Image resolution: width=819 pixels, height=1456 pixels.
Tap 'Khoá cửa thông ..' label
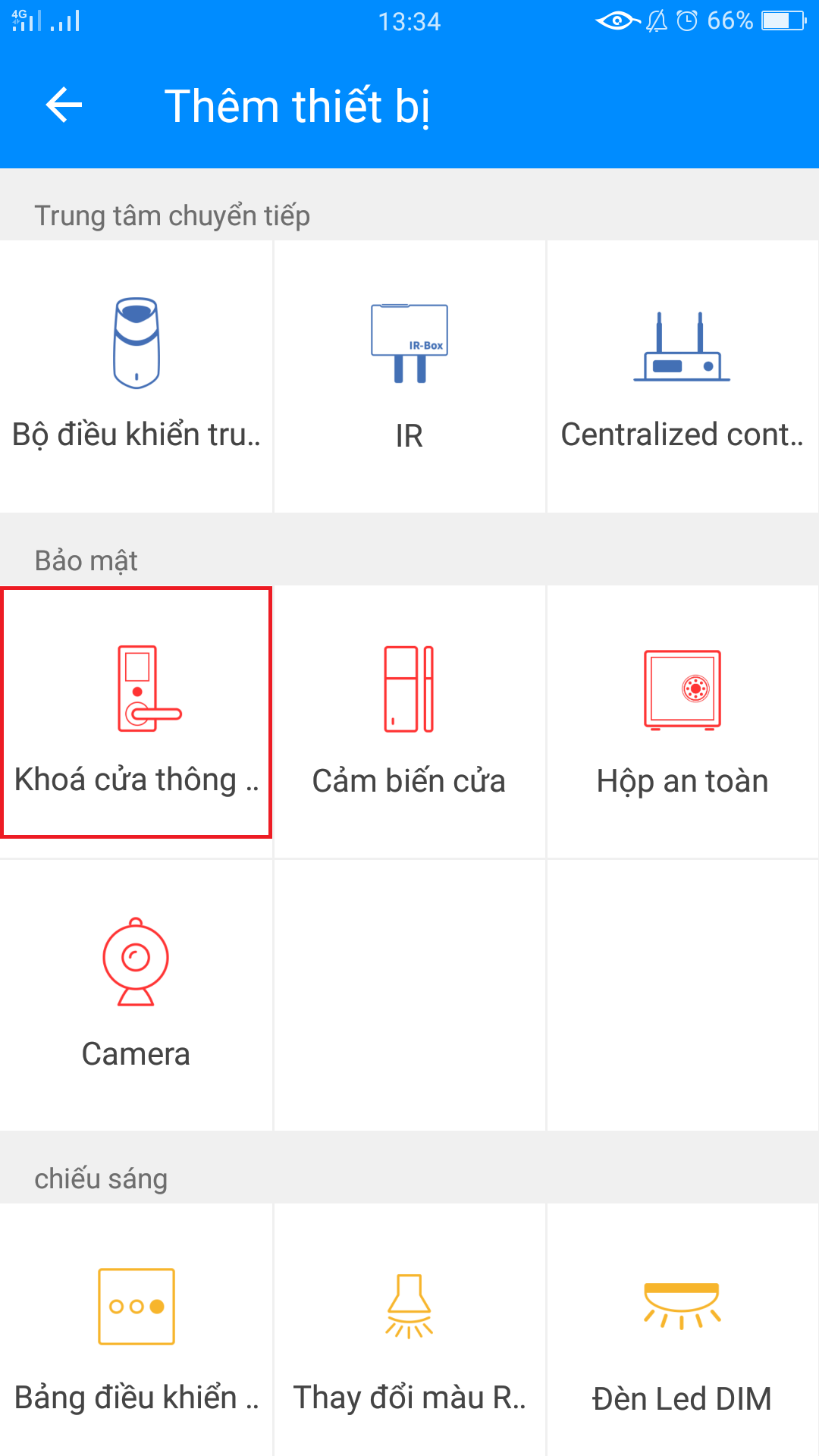pos(136,780)
